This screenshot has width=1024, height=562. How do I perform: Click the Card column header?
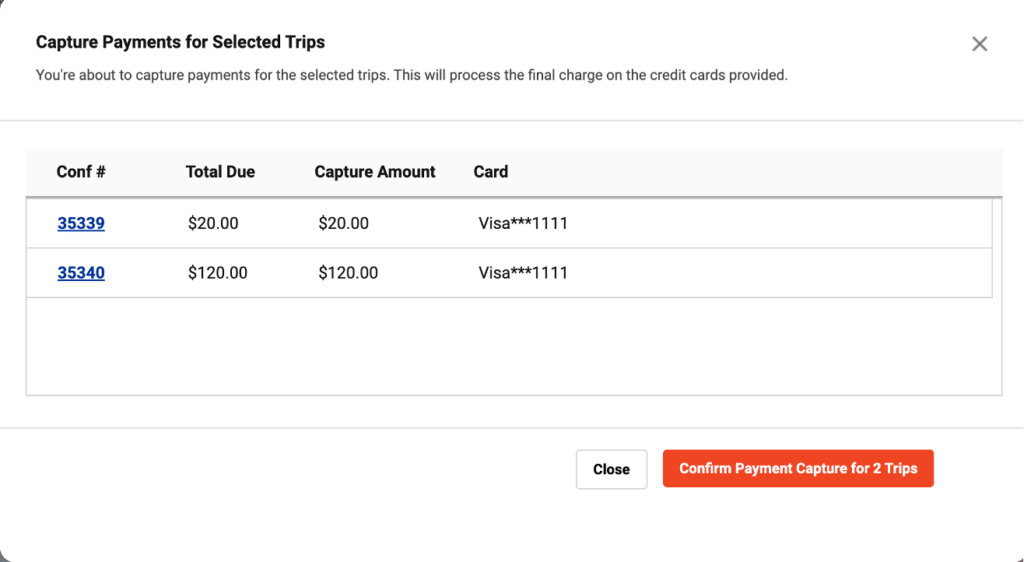490,172
